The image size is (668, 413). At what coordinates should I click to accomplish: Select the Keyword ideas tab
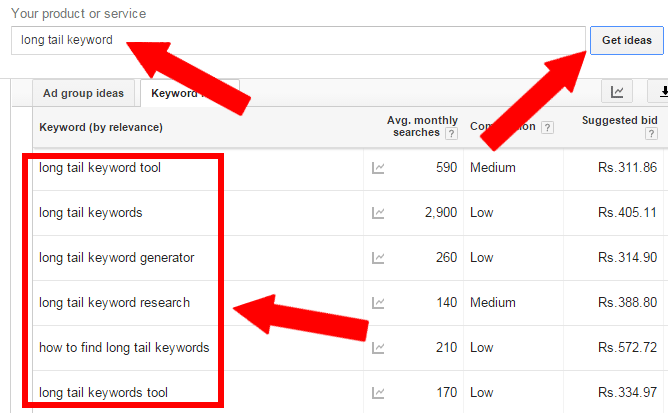(190, 93)
